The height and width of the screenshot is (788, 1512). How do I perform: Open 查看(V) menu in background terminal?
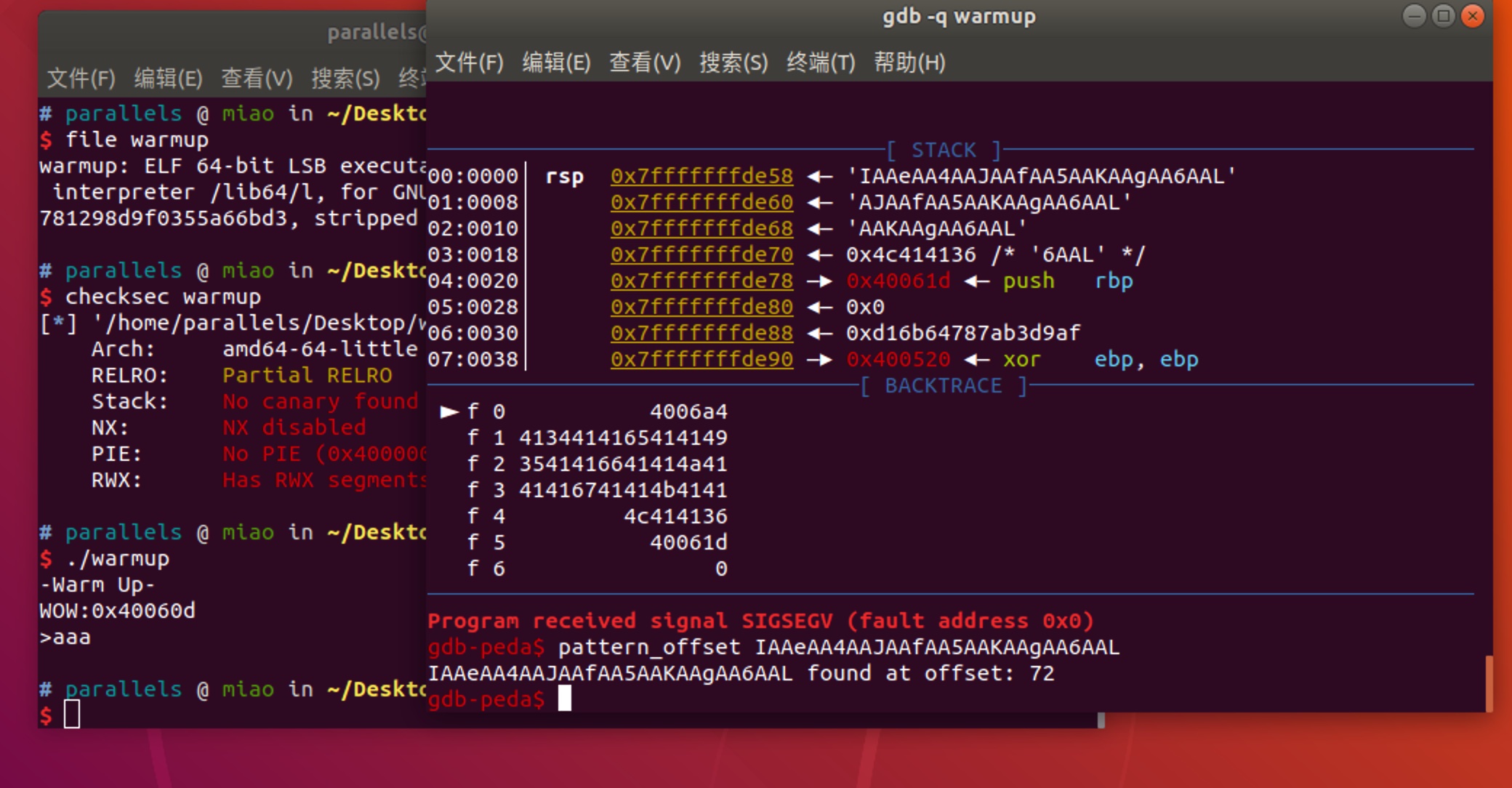coord(257,78)
